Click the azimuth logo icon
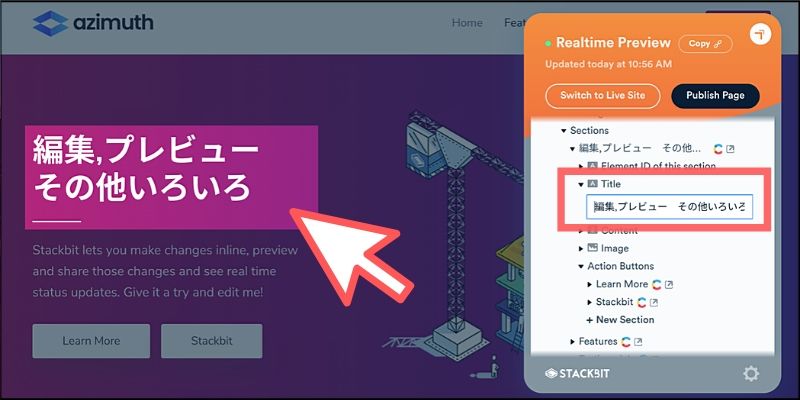This screenshot has height=400, width=800. tap(50, 23)
